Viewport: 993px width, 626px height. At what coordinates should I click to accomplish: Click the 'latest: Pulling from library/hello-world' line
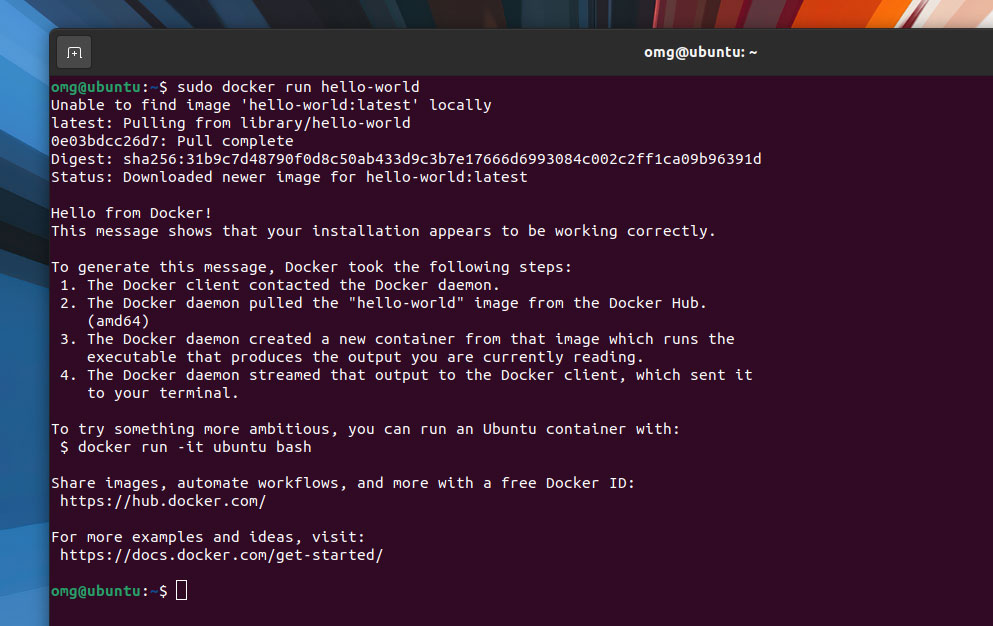point(231,123)
